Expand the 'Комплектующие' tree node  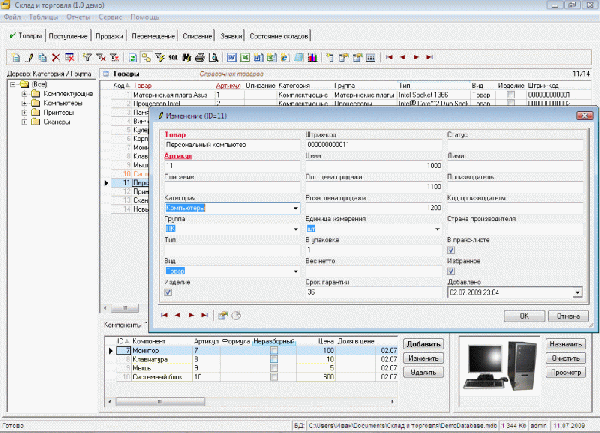(23, 93)
